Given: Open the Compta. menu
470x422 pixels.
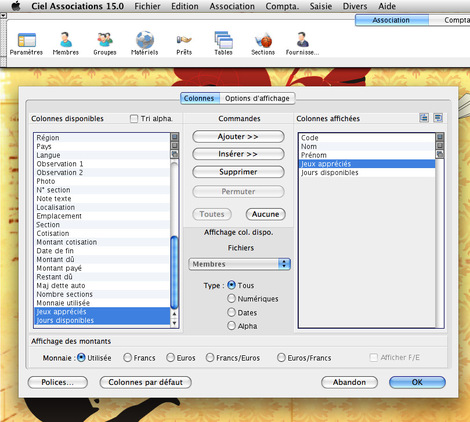Looking at the screenshot, I should coord(282,6).
